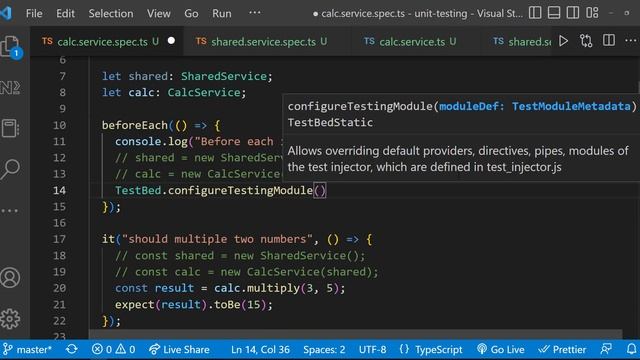Open the Customize Layout icon
640x360 pixels.
point(592,13)
